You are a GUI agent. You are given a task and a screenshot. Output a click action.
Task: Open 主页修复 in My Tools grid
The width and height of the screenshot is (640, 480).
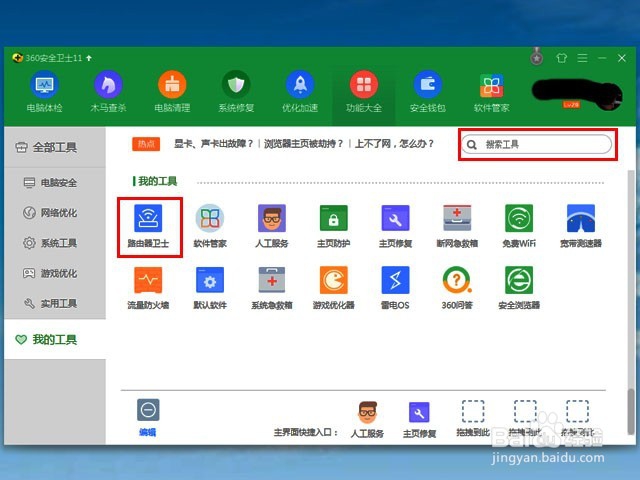tap(395, 227)
